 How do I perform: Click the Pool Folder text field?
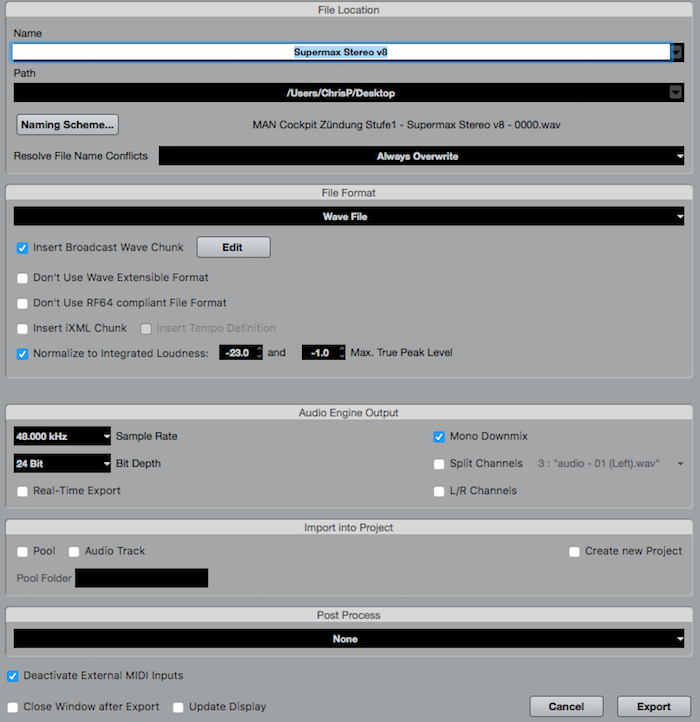[x=141, y=578]
